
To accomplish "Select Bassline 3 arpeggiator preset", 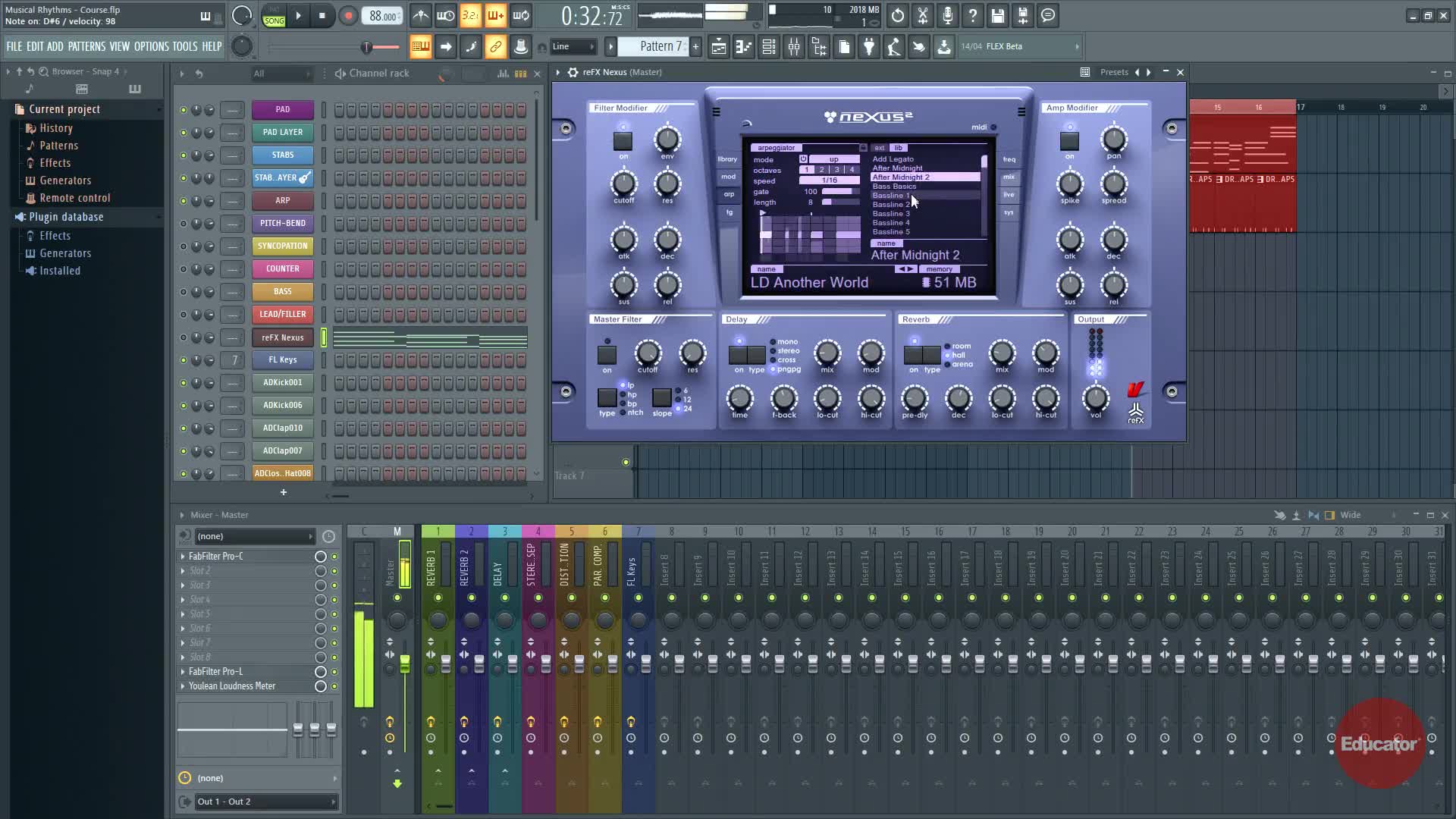I will pyautogui.click(x=891, y=214).
